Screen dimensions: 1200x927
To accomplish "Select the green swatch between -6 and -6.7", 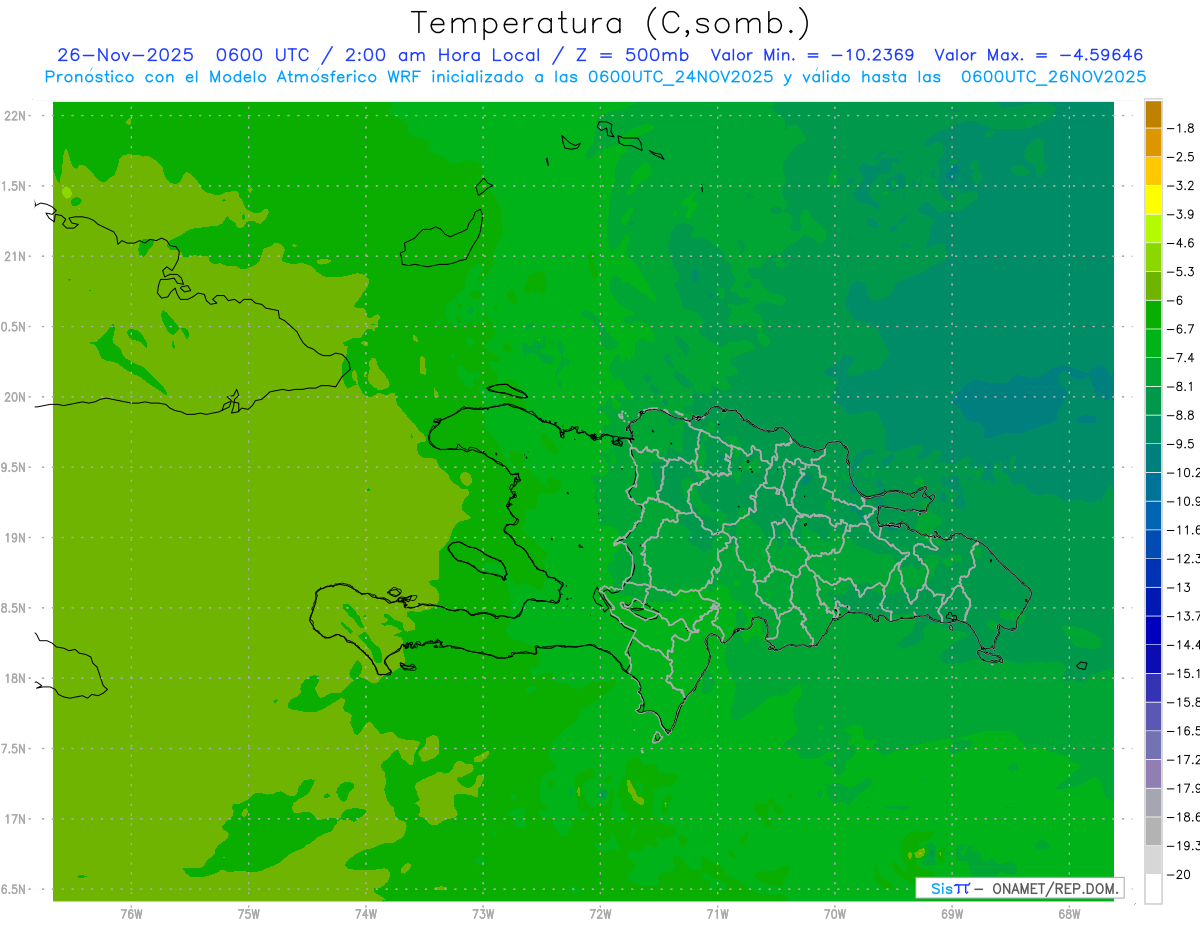I will [1153, 315].
